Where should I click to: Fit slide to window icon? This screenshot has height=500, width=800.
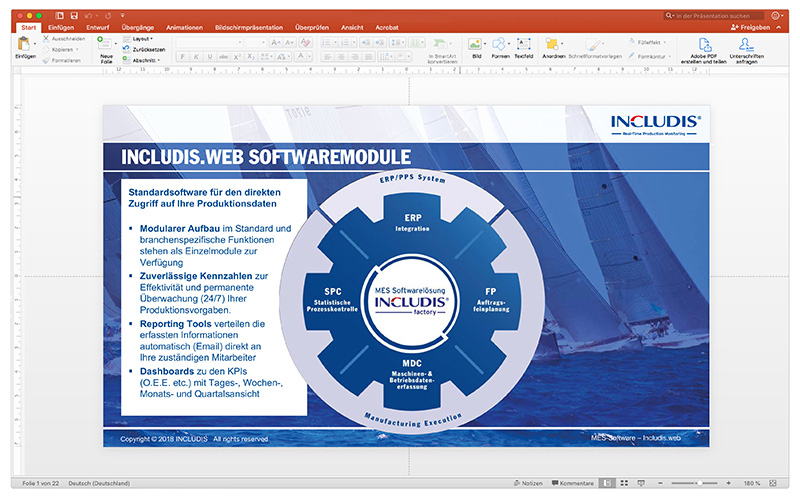[x=773, y=483]
